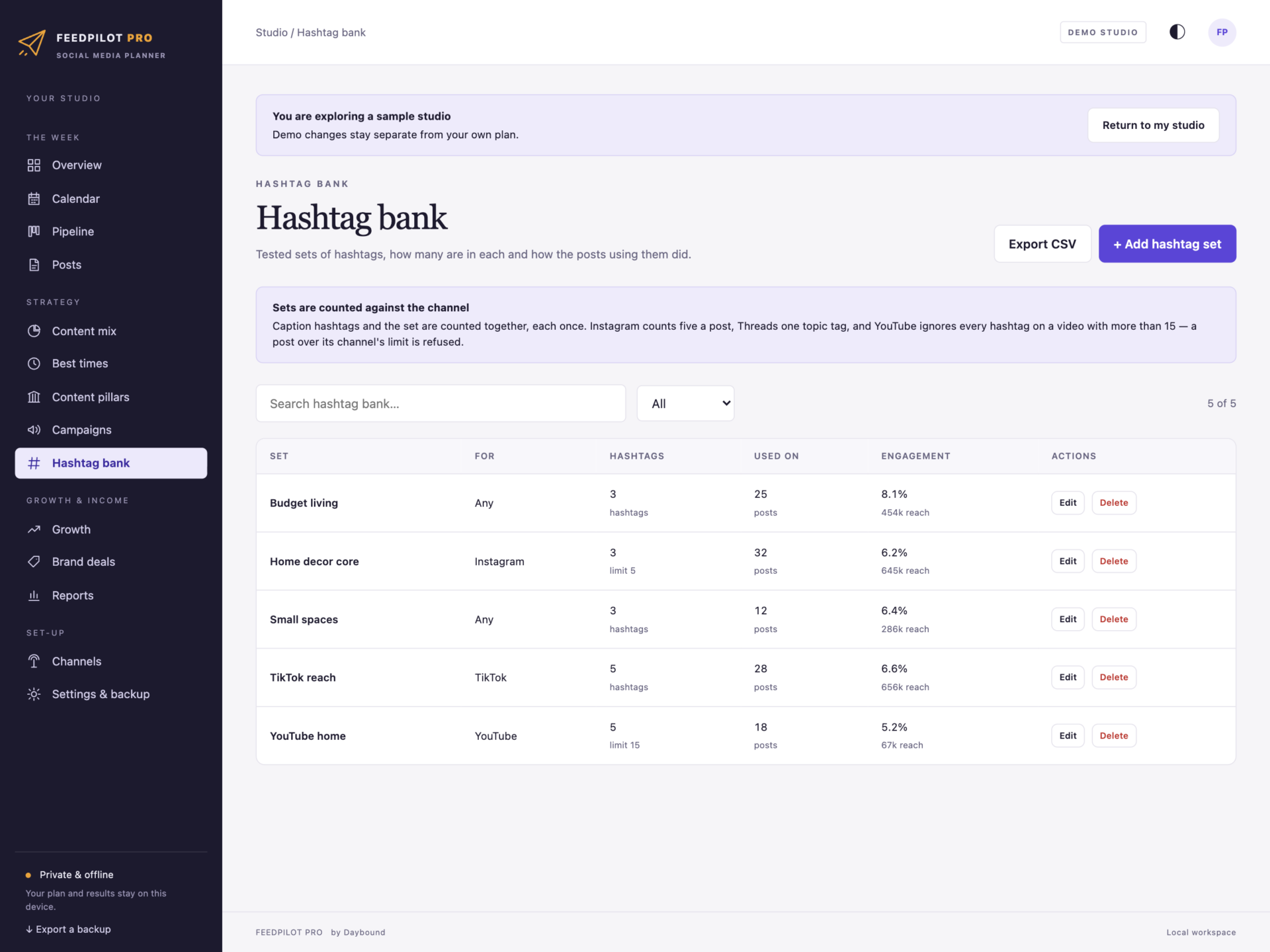Open the All channel filter dropdown

tap(685, 403)
